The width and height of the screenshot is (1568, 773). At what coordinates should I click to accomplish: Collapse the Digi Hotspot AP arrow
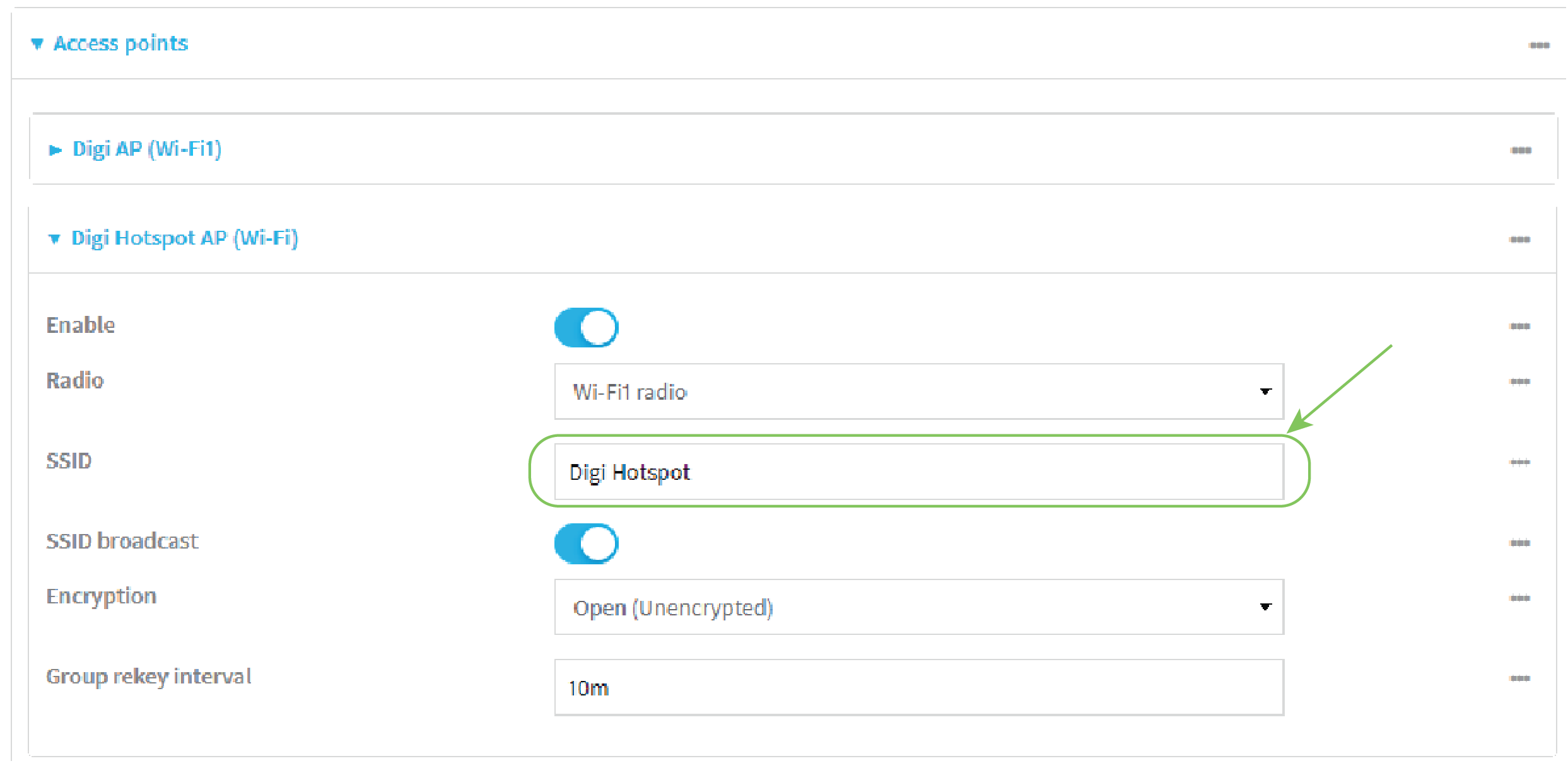pyautogui.click(x=55, y=239)
